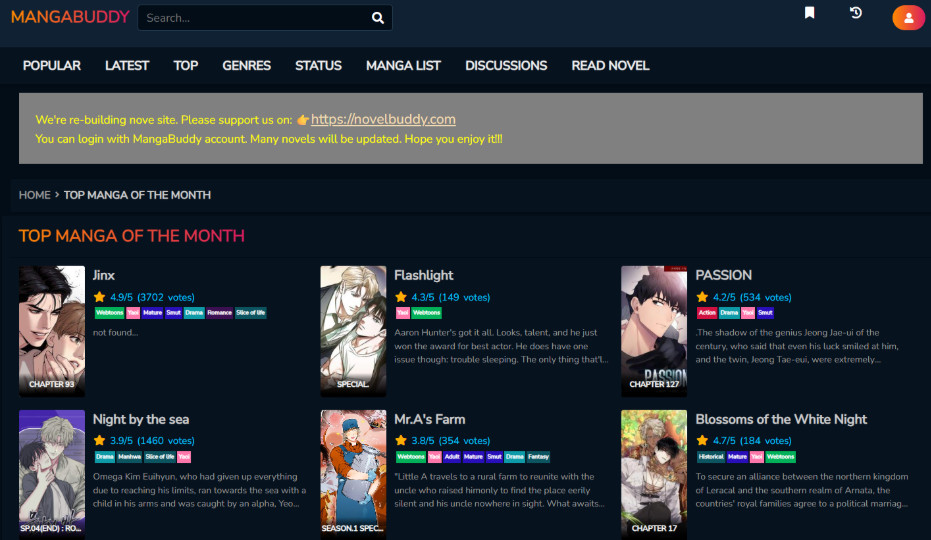Open the Status menu
The height and width of the screenshot is (540, 931).
point(318,65)
